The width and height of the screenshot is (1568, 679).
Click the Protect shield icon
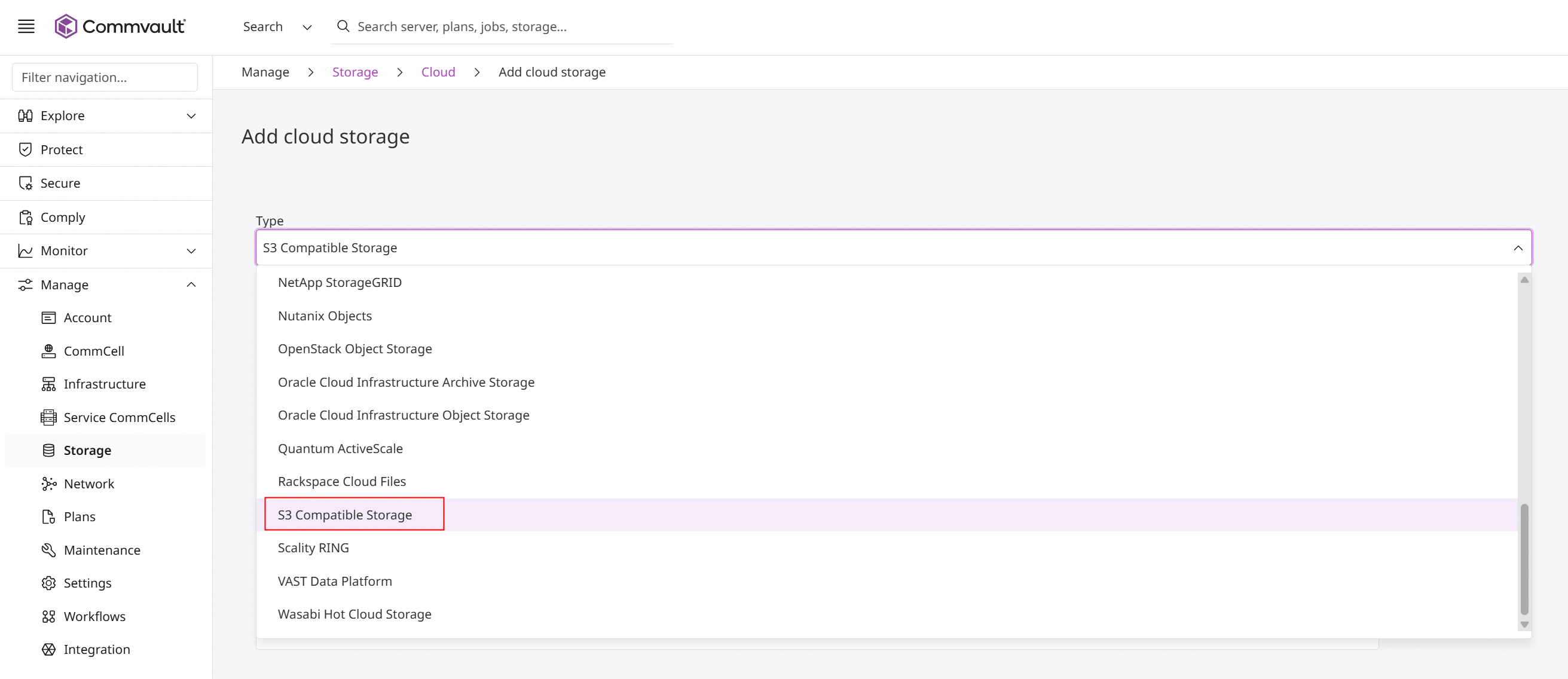click(x=25, y=149)
